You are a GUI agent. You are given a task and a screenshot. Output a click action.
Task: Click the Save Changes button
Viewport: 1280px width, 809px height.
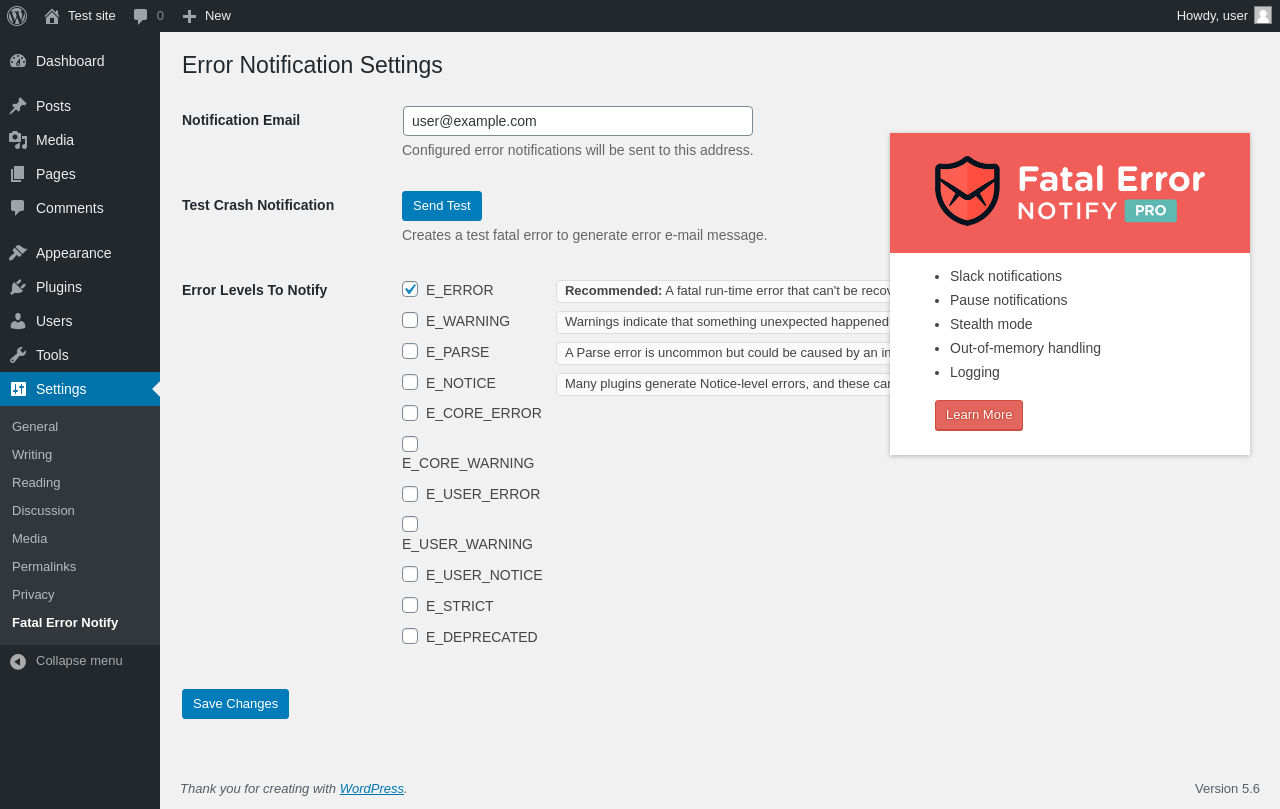[x=235, y=704]
